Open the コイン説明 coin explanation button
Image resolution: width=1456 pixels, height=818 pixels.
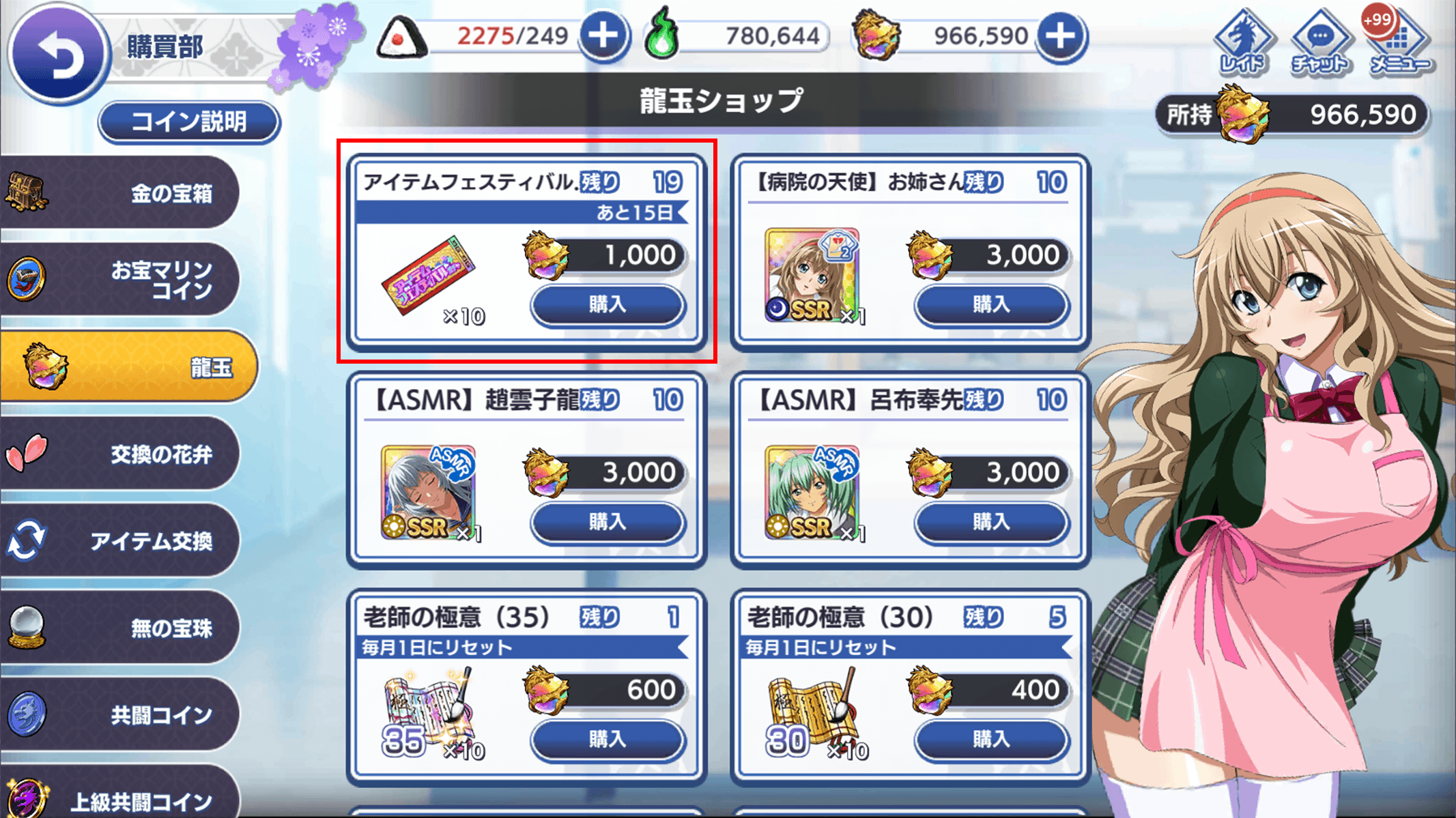click(189, 122)
